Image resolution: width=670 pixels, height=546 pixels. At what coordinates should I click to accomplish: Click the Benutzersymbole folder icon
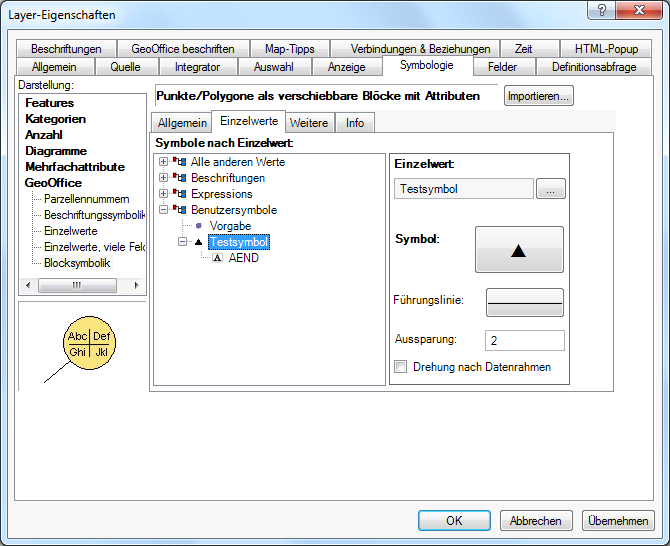181,210
